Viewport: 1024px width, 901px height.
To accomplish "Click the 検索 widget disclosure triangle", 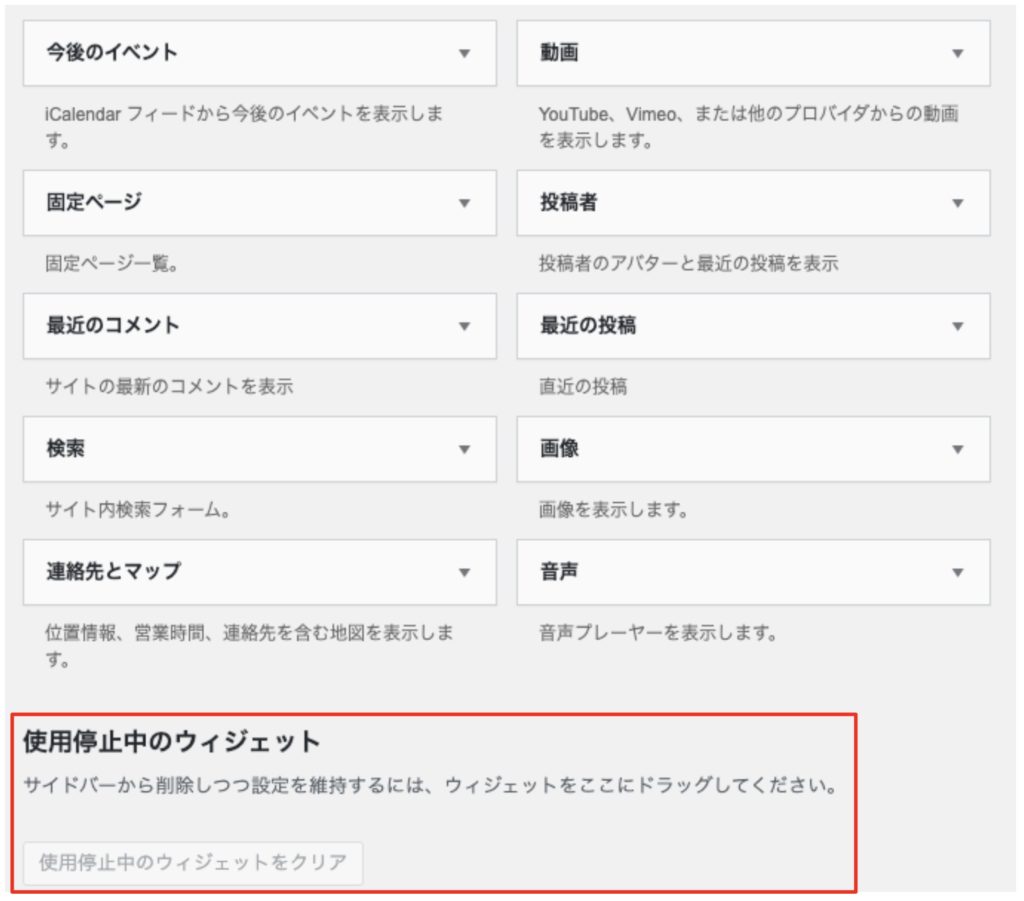I will click(x=464, y=450).
